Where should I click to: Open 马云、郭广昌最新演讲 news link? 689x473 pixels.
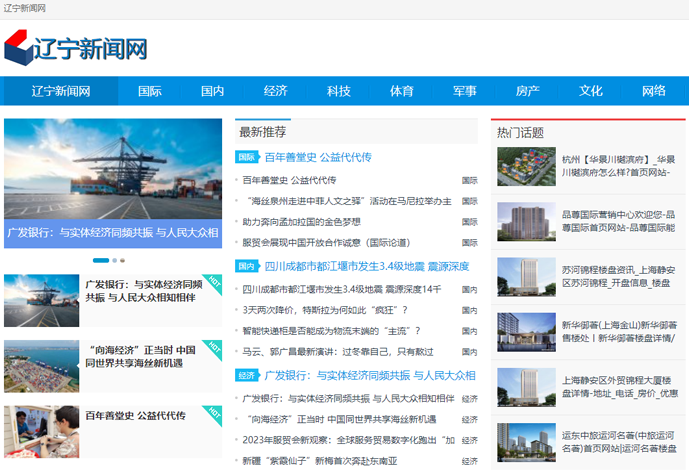[x=338, y=352]
